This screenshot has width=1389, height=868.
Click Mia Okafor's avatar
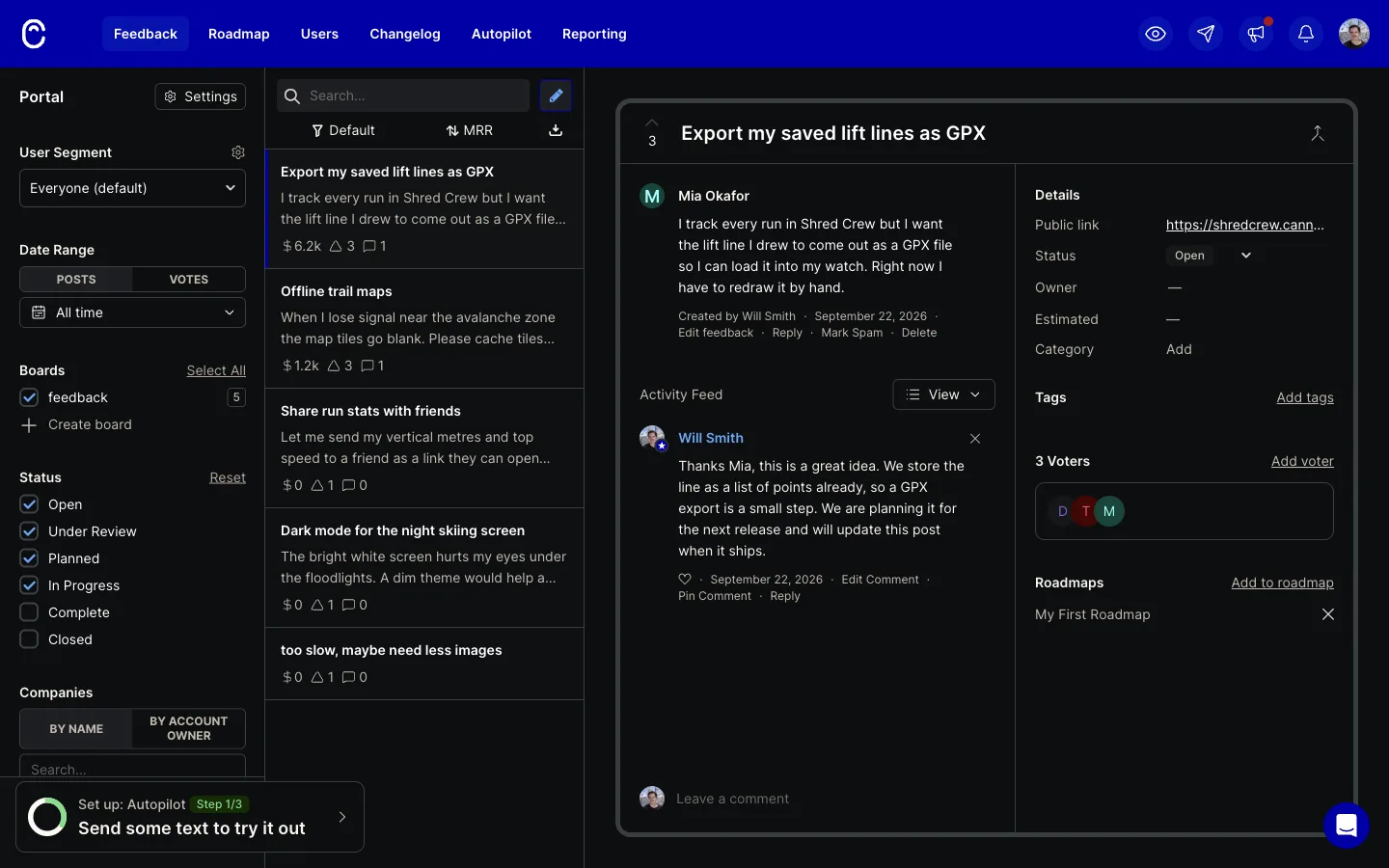point(652,196)
